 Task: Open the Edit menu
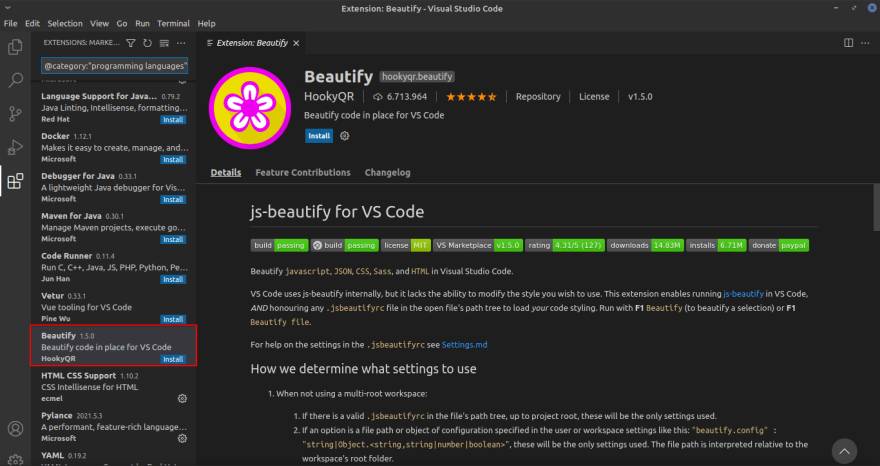[x=32, y=24]
